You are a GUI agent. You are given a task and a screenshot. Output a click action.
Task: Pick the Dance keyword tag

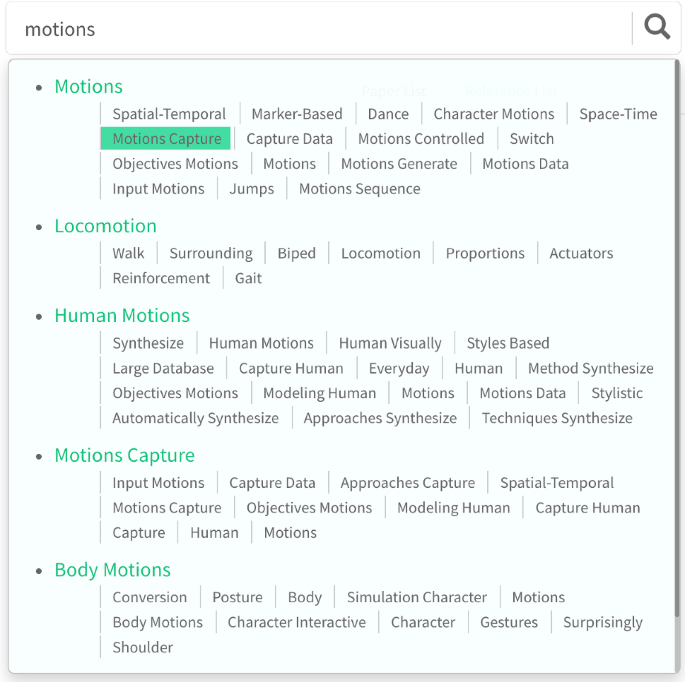[x=388, y=114]
